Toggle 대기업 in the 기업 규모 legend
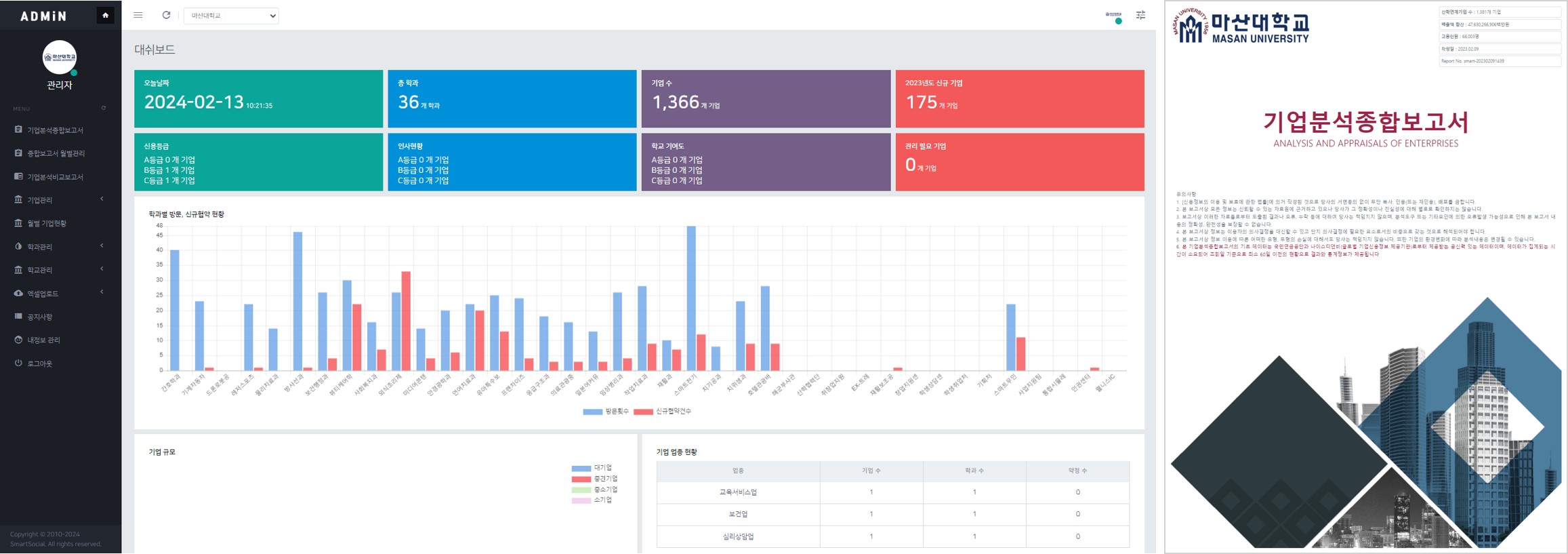 tap(592, 468)
